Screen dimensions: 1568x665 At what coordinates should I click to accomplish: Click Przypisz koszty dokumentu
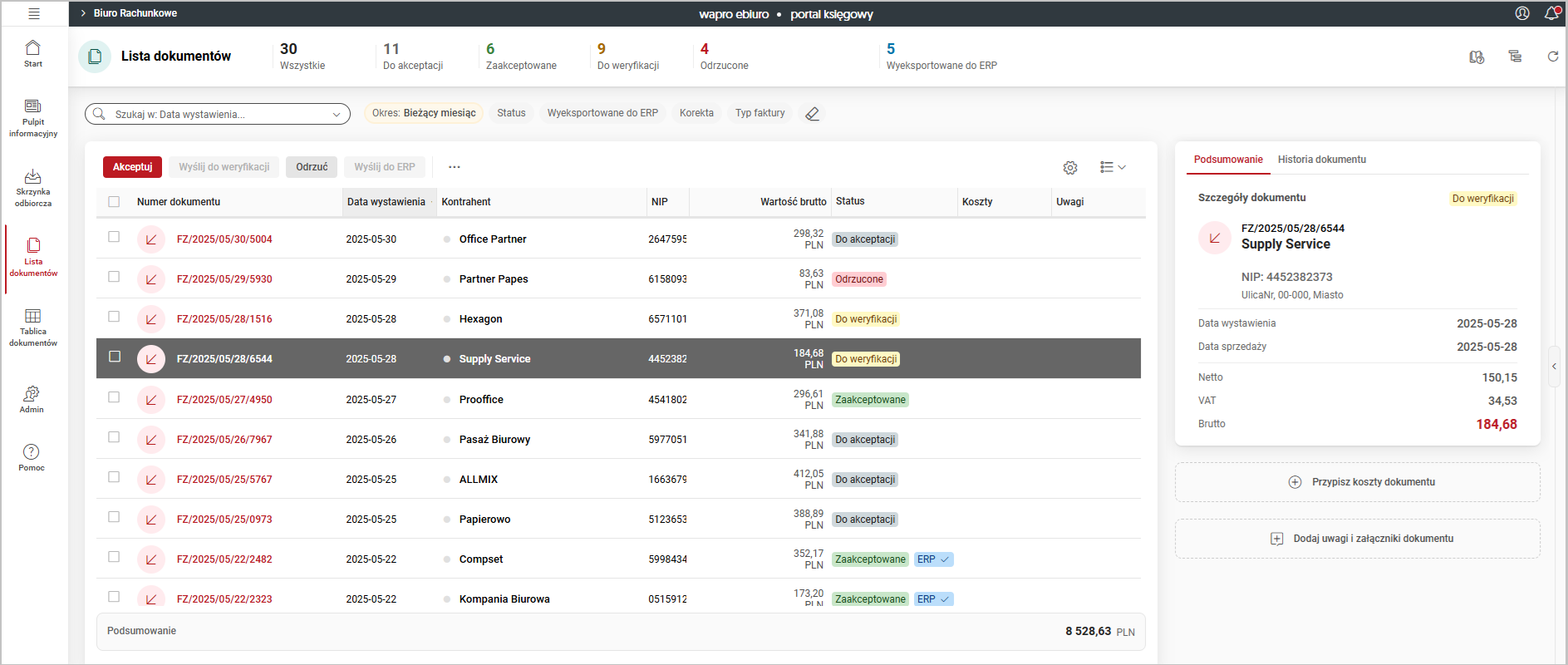pos(1358,482)
